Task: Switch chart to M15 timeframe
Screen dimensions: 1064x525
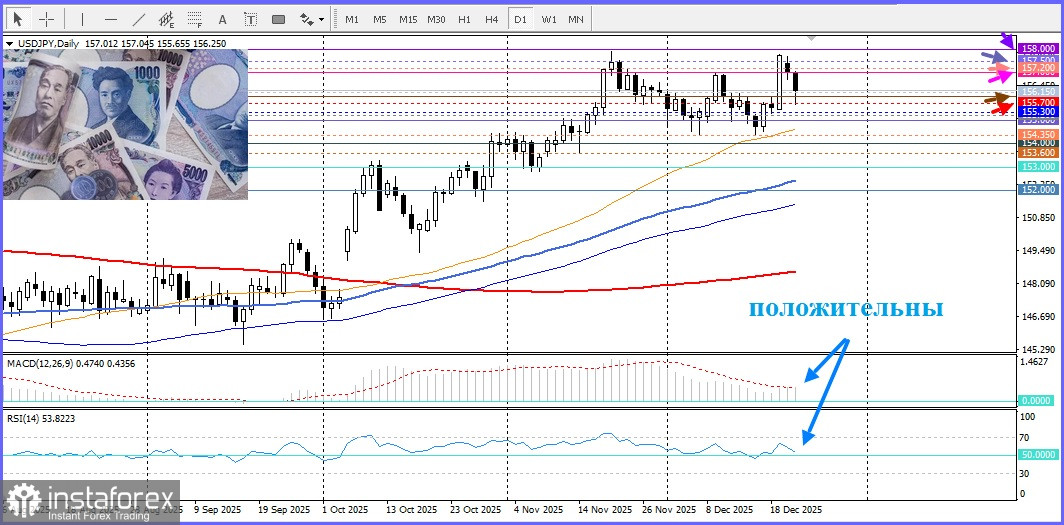Action: 408,19
